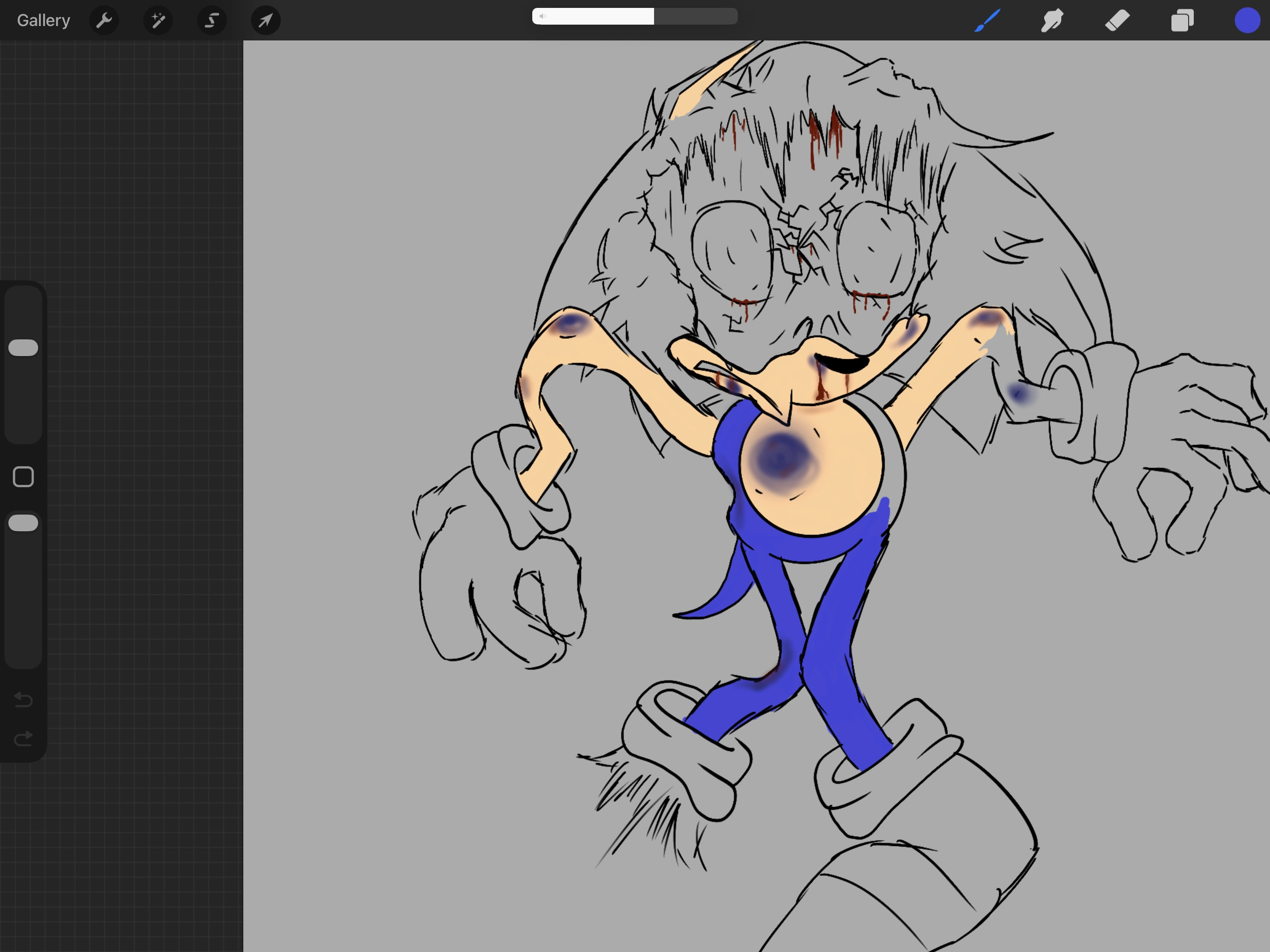Click the speaker icon in volume bar
1270x952 pixels.
(542, 16)
